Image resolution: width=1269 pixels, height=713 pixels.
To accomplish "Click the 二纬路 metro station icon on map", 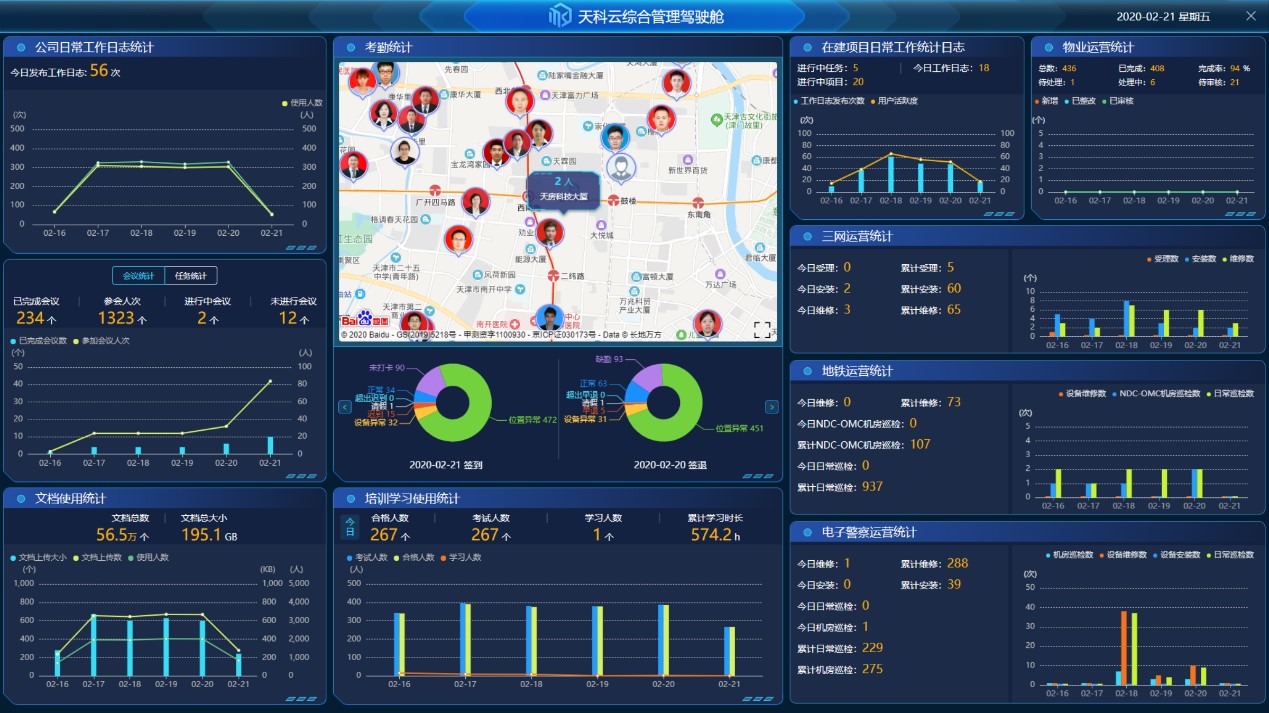I will click(553, 275).
